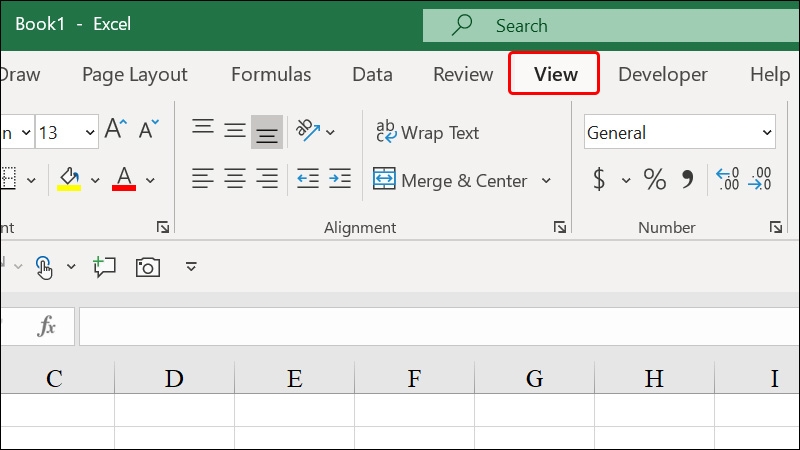Center text horizontally
800x450 pixels.
235,179
